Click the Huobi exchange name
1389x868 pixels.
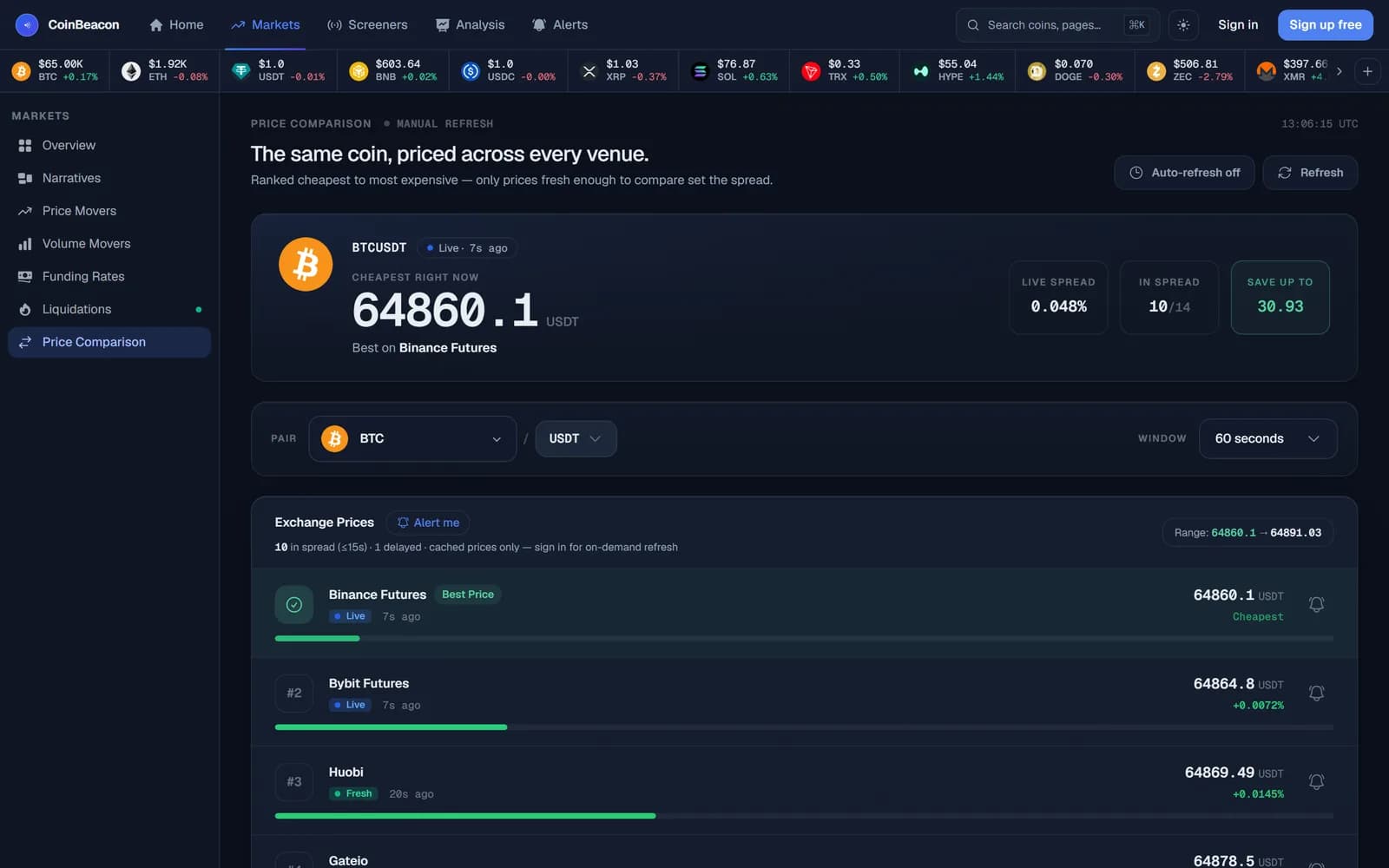click(346, 772)
